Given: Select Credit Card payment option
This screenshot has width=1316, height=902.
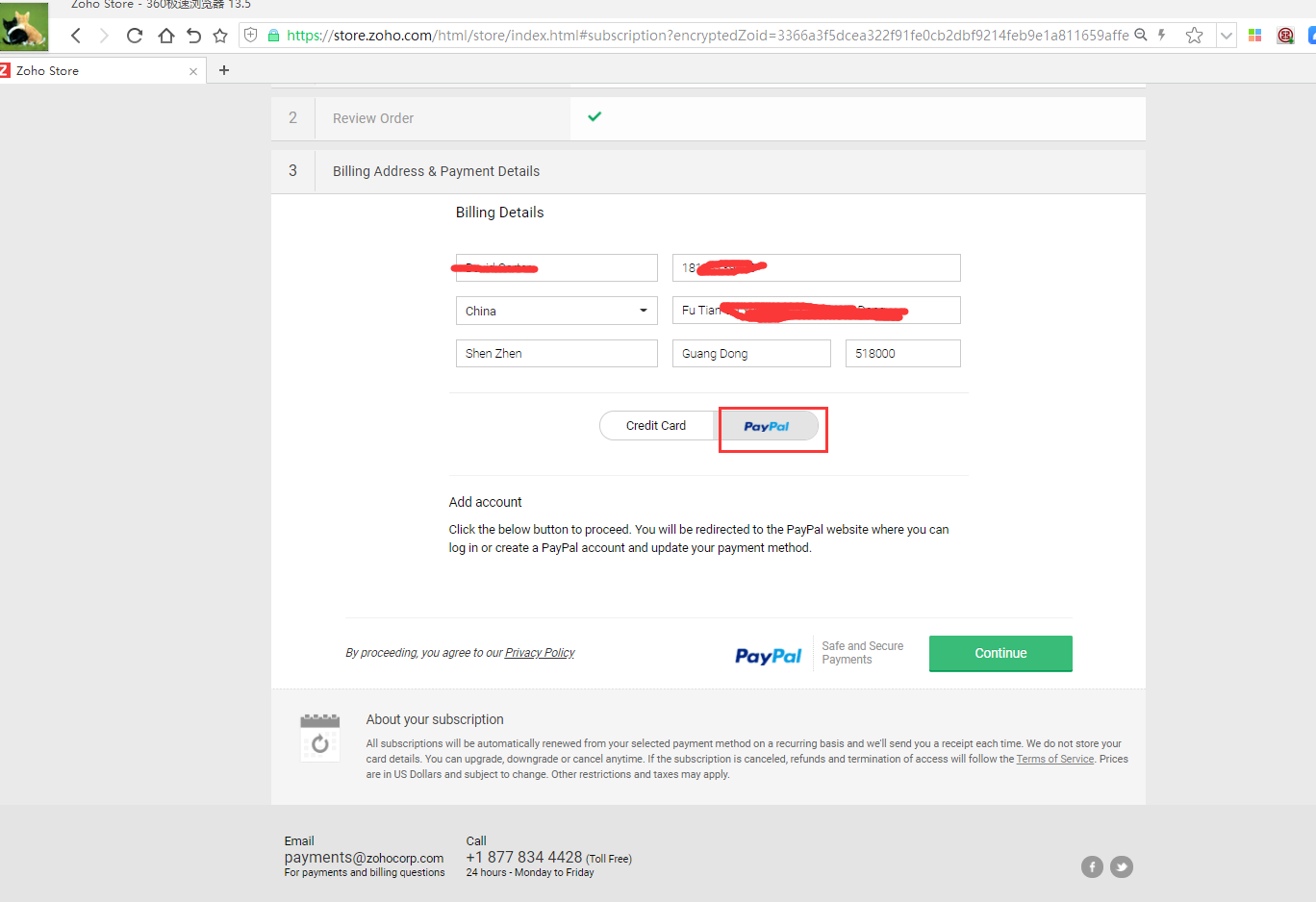Looking at the screenshot, I should (656, 425).
